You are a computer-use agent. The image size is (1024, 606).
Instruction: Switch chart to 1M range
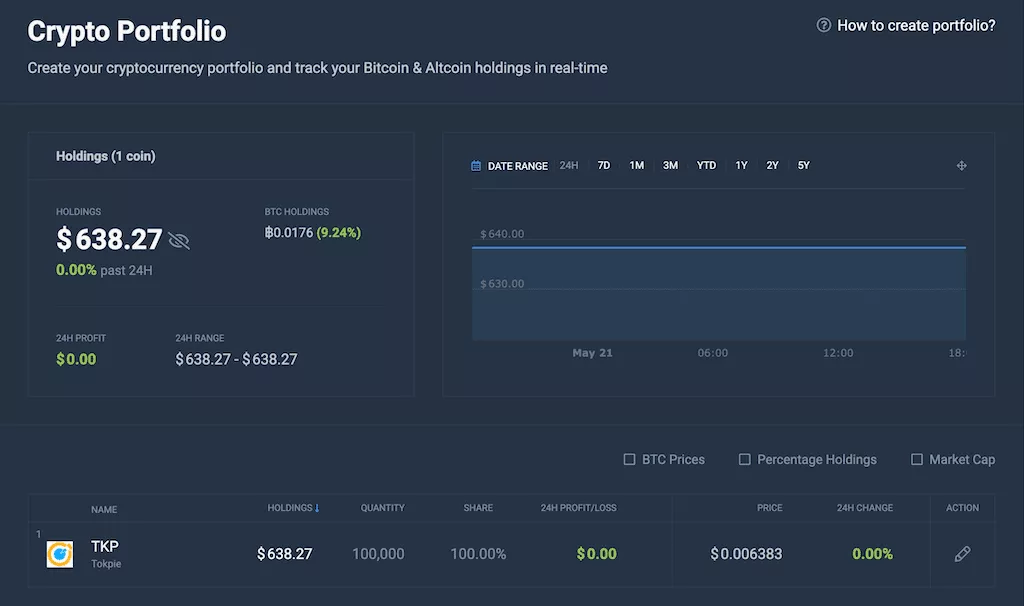pyautogui.click(x=637, y=165)
